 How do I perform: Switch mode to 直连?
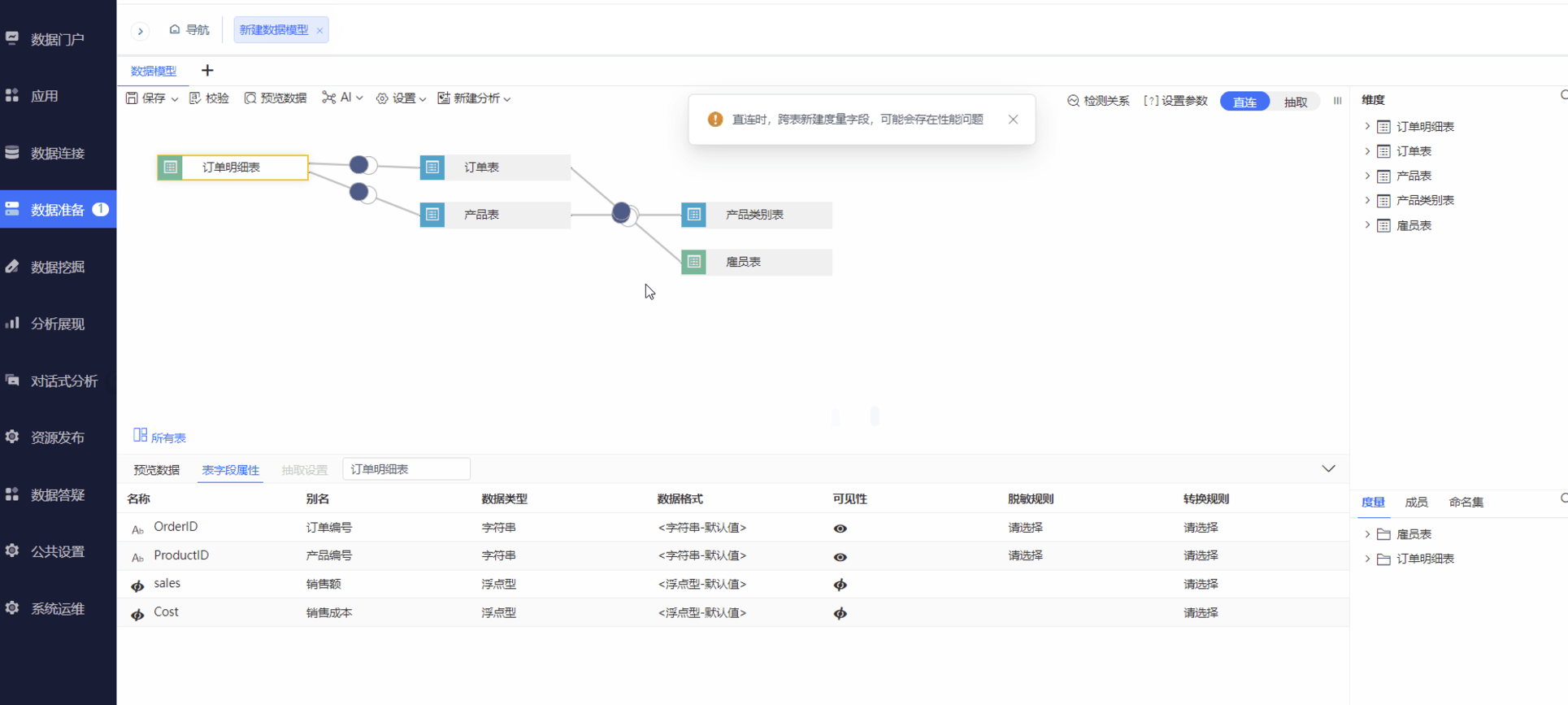(x=1244, y=102)
